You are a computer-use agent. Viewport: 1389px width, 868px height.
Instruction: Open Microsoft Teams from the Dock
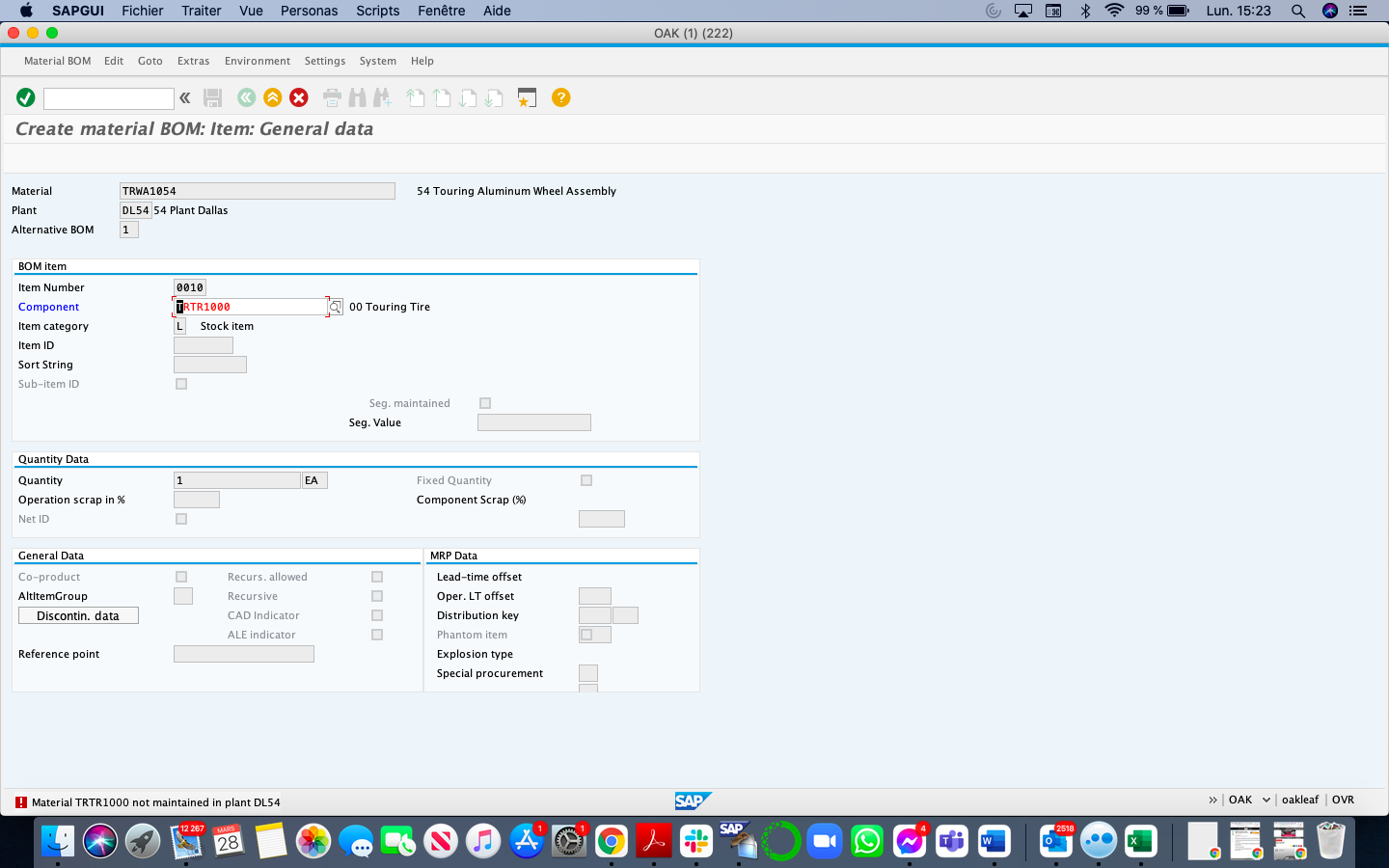pyautogui.click(x=952, y=841)
